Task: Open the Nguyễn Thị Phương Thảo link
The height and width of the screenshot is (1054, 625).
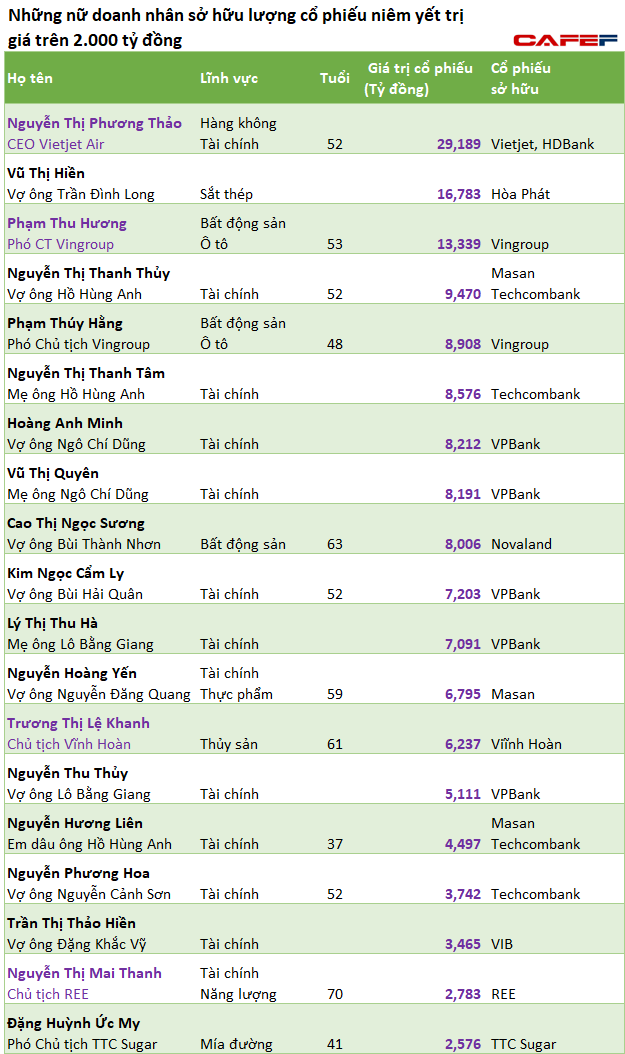Action: (94, 123)
